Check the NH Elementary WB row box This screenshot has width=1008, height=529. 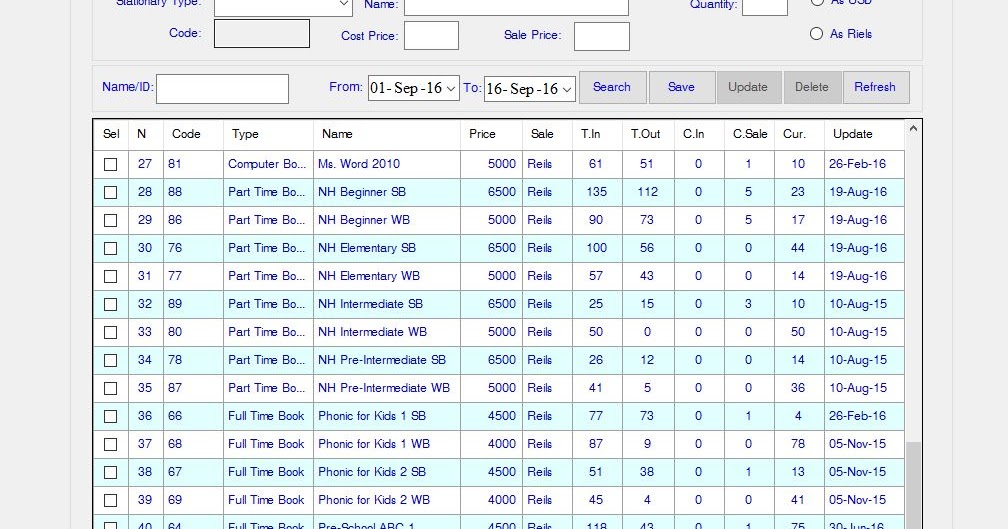111,276
